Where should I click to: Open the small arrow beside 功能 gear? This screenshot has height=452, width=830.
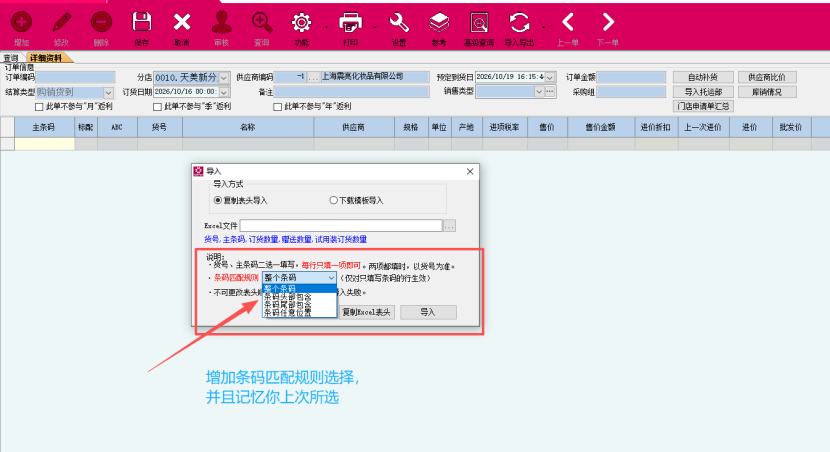click(x=326, y=27)
